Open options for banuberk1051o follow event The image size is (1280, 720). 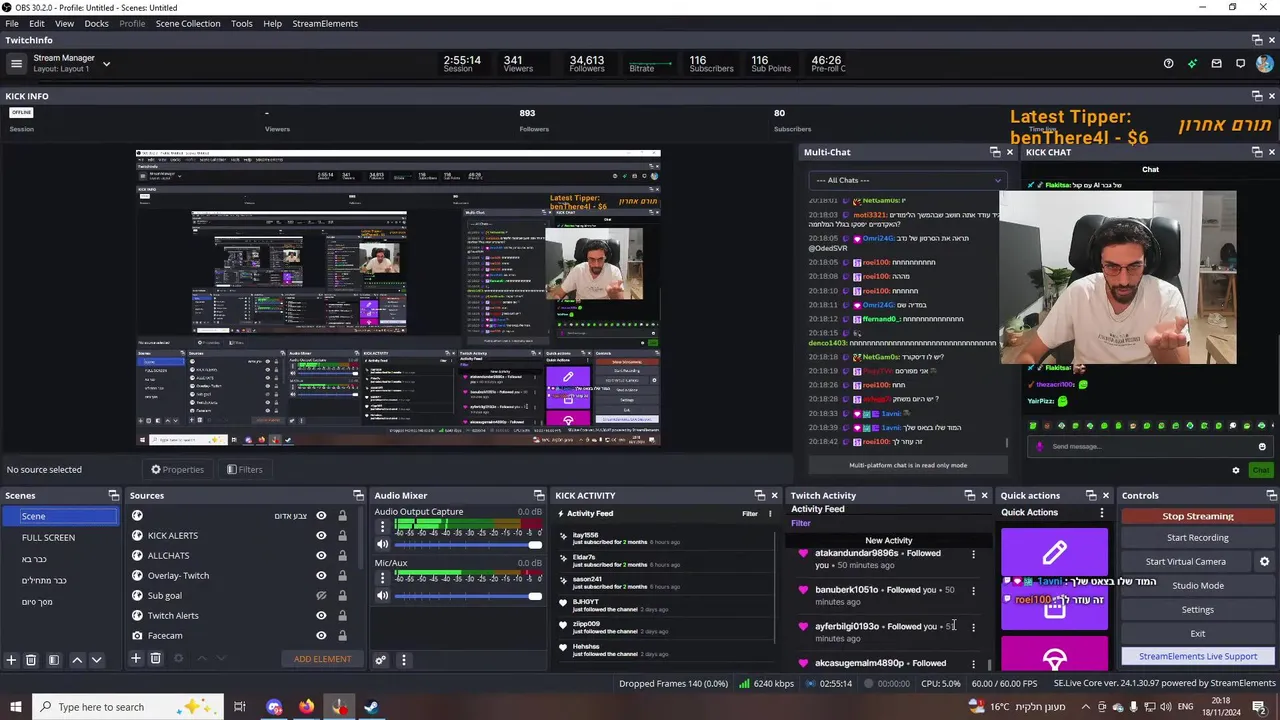973,591
